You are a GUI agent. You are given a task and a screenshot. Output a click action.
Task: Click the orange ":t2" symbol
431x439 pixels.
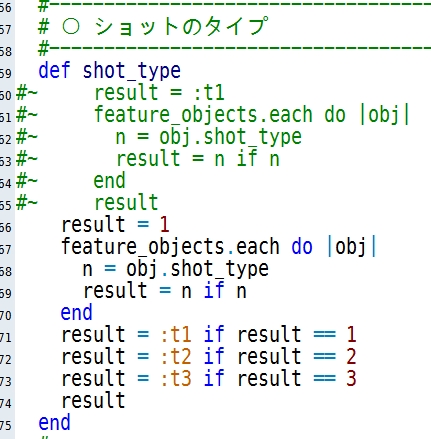click(x=176, y=357)
